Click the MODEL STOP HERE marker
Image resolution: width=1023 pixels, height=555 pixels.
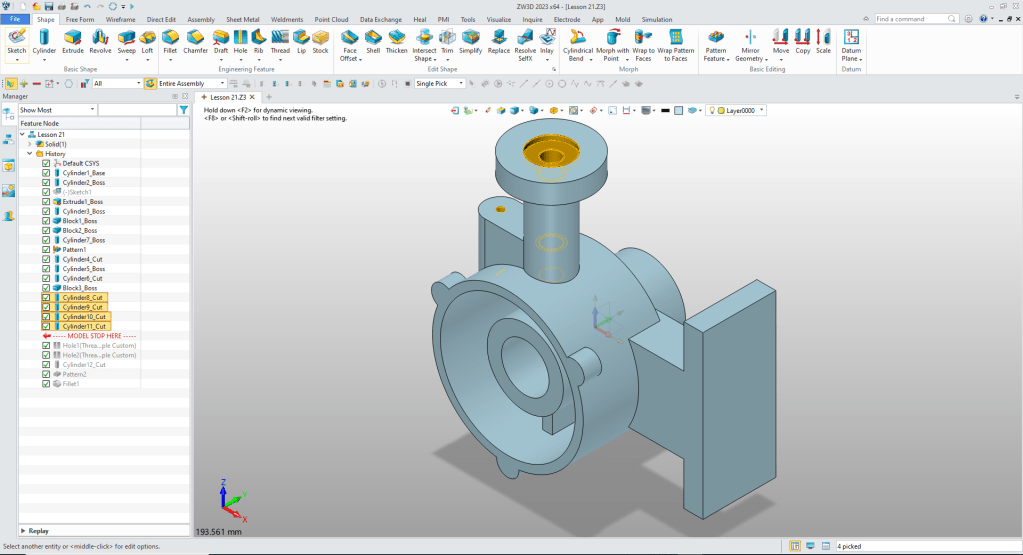pos(94,336)
